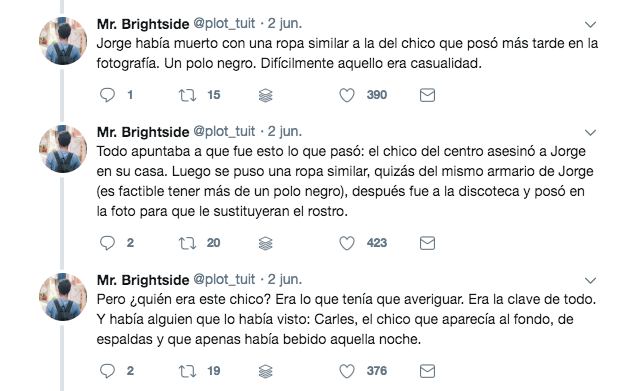Viewport: 638px width, 391px height.
Task: Retweet the tweet with 15 retweets
Action: 187,95
